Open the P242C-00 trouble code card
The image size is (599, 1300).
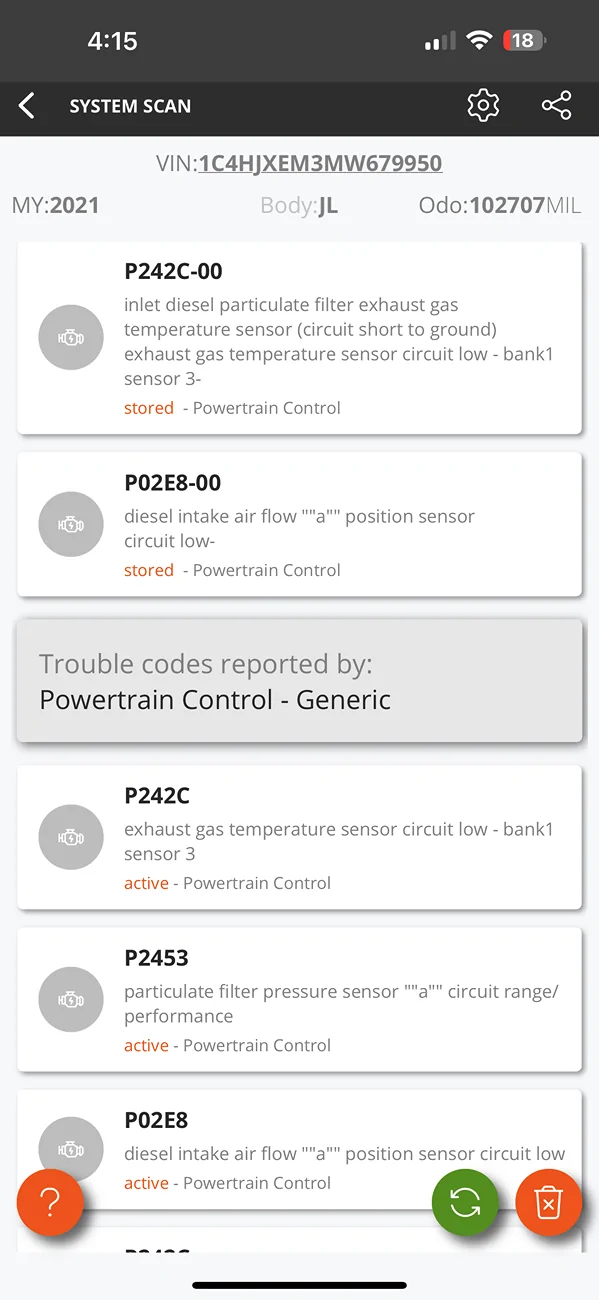(300, 338)
